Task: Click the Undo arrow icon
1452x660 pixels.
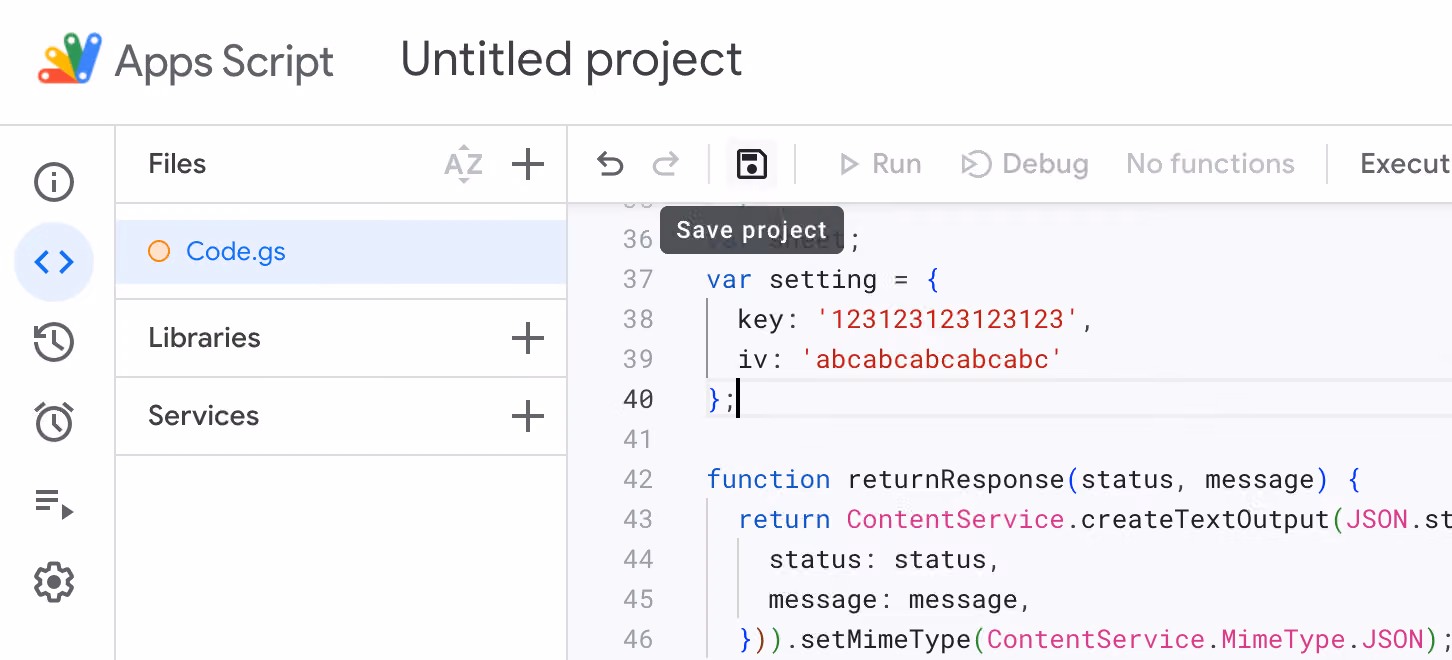Action: 610,164
